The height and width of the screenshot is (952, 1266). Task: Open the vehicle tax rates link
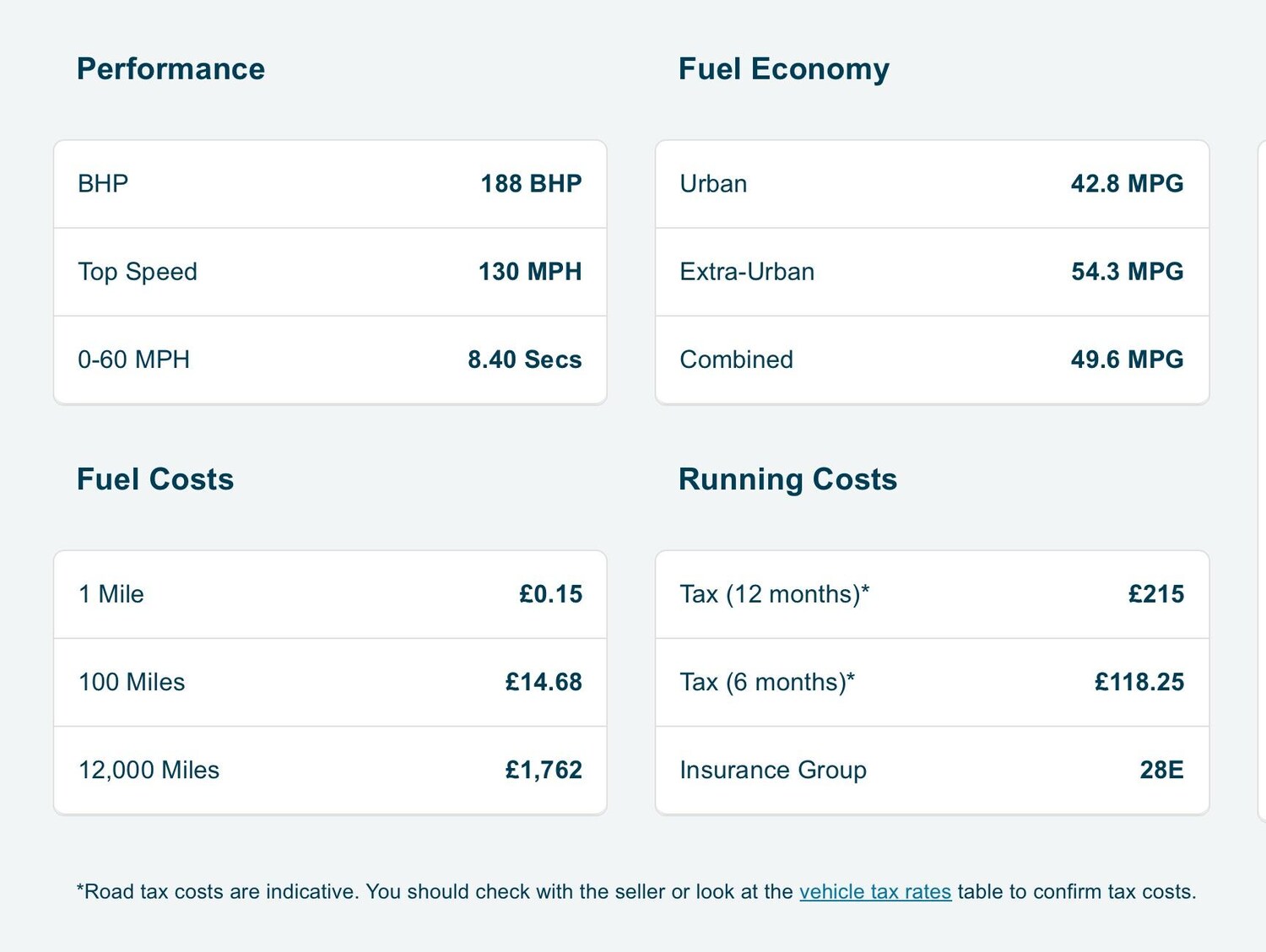coord(874,892)
